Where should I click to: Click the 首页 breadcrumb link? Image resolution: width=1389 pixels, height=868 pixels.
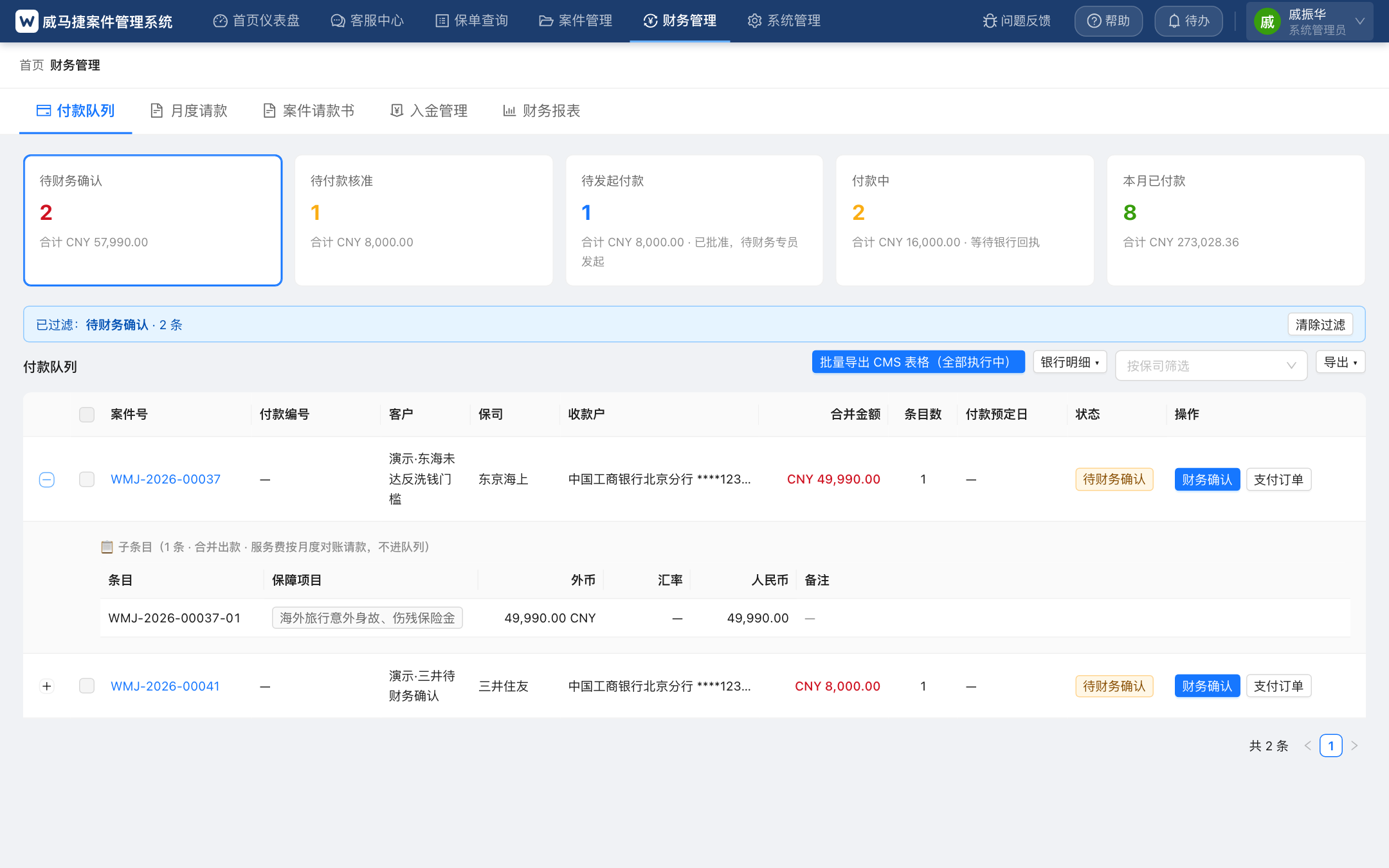coord(32,65)
